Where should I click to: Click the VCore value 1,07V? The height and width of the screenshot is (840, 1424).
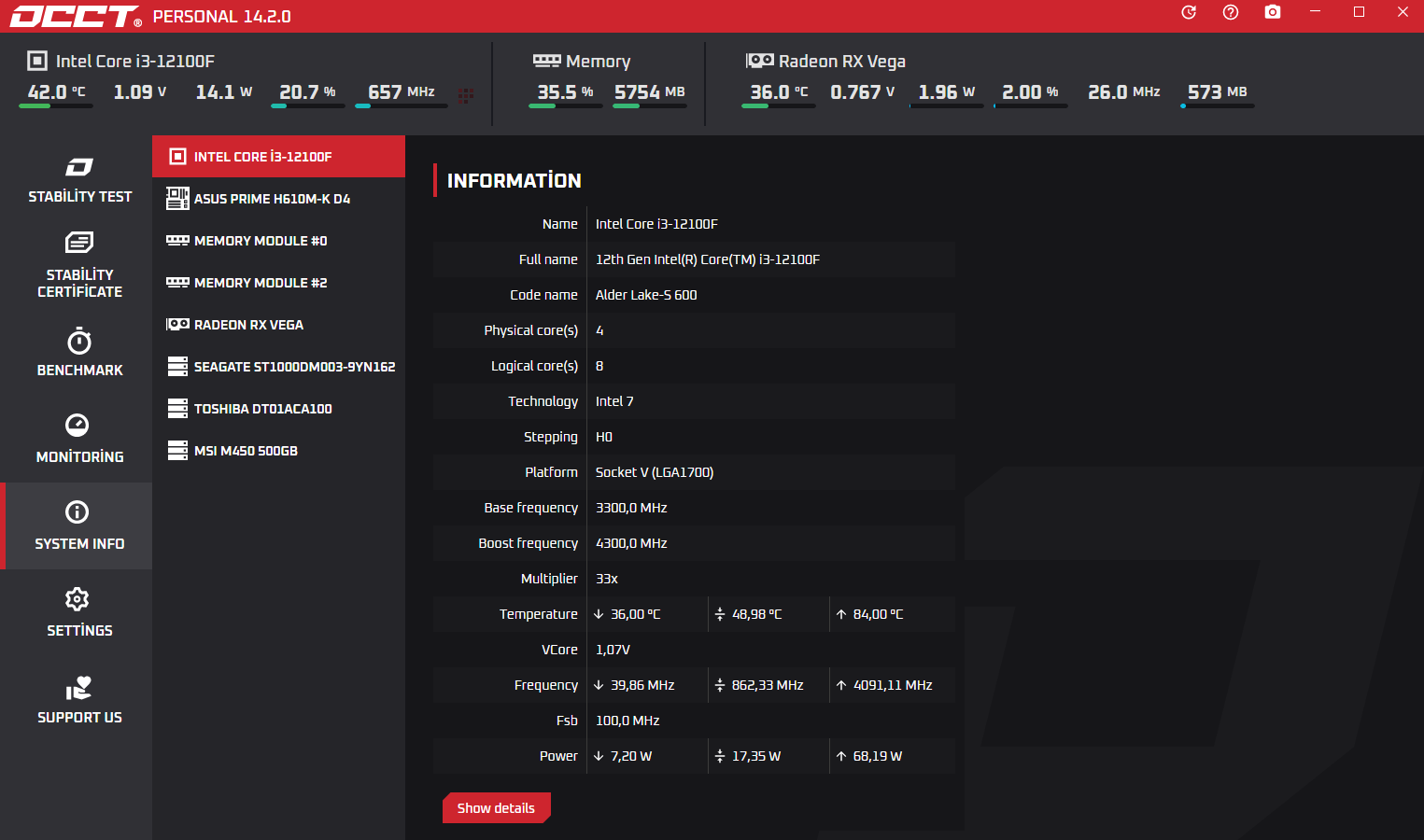click(x=613, y=650)
